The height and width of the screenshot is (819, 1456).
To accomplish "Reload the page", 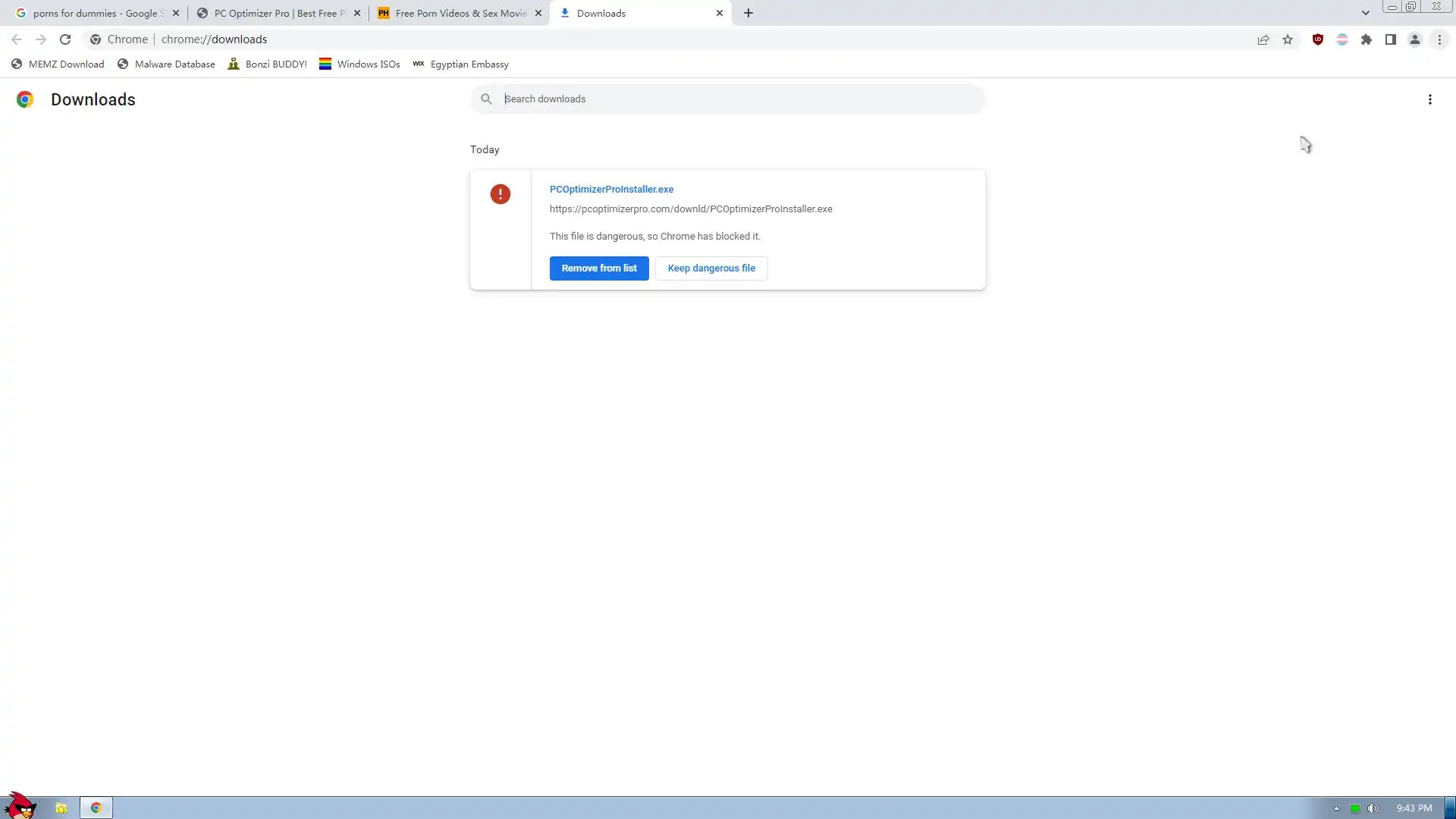I will click(x=65, y=39).
